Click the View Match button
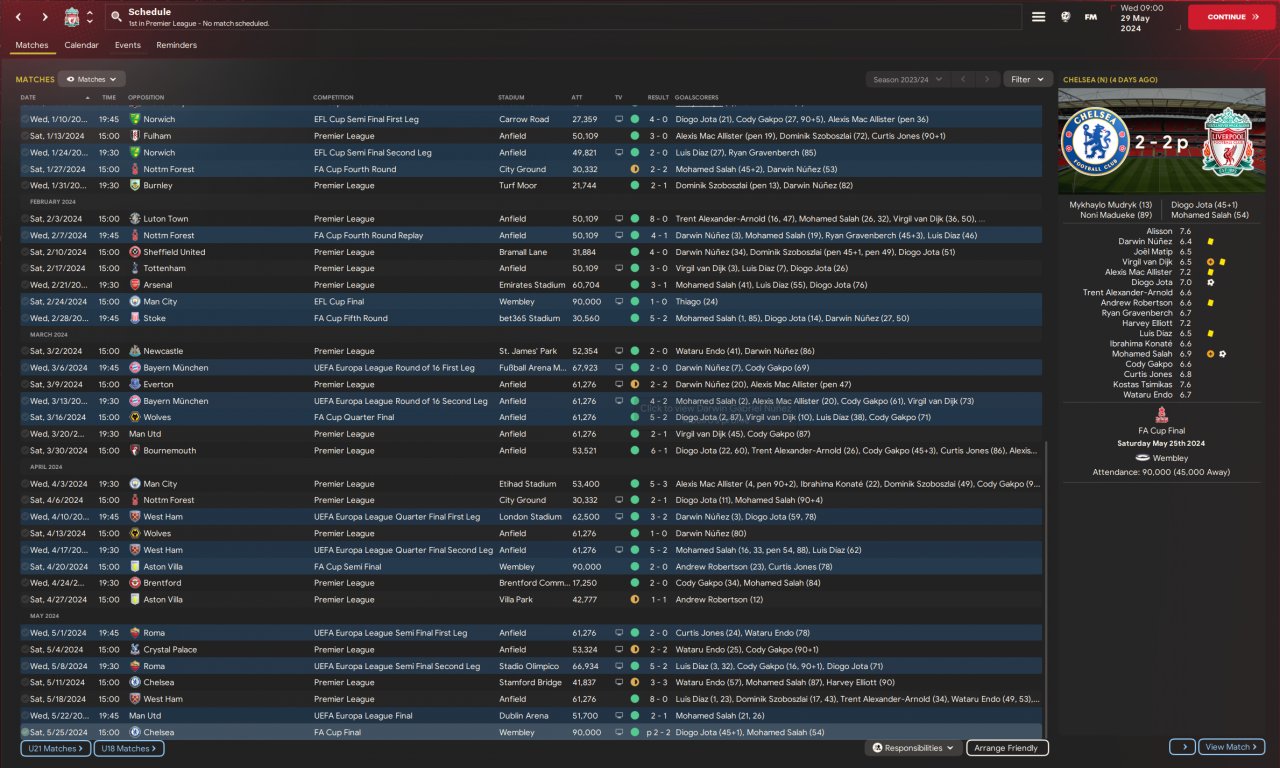This screenshot has height=768, width=1280. 1232,747
